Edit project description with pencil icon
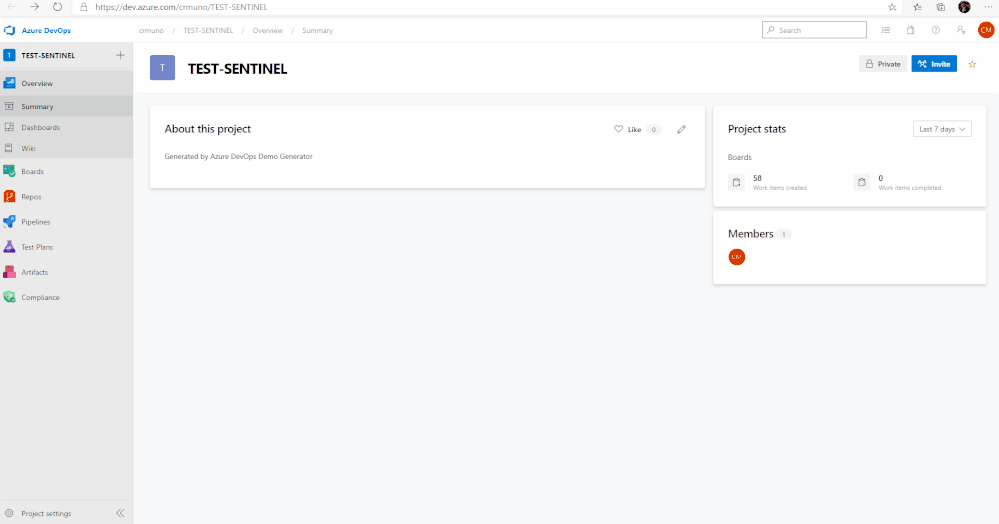Viewport: 999px width, 524px height. coord(681,129)
